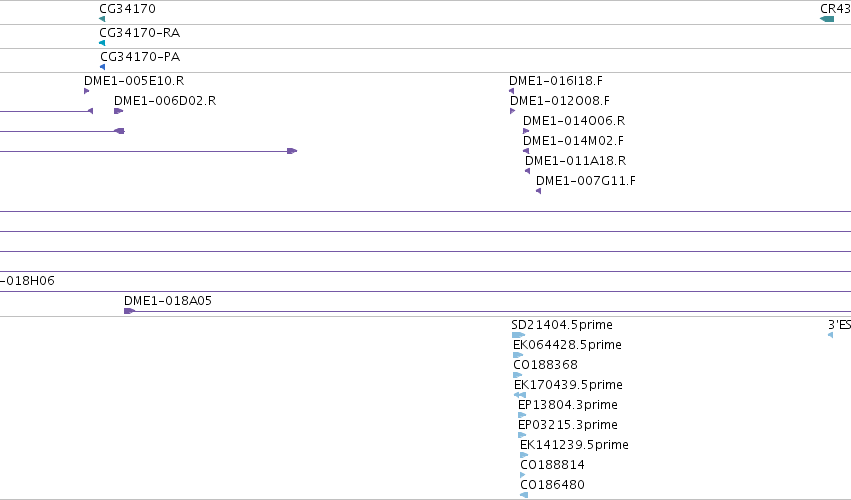Screen dimensions: 851x500
Task: Select the CO186480 EST label
Action: point(552,485)
